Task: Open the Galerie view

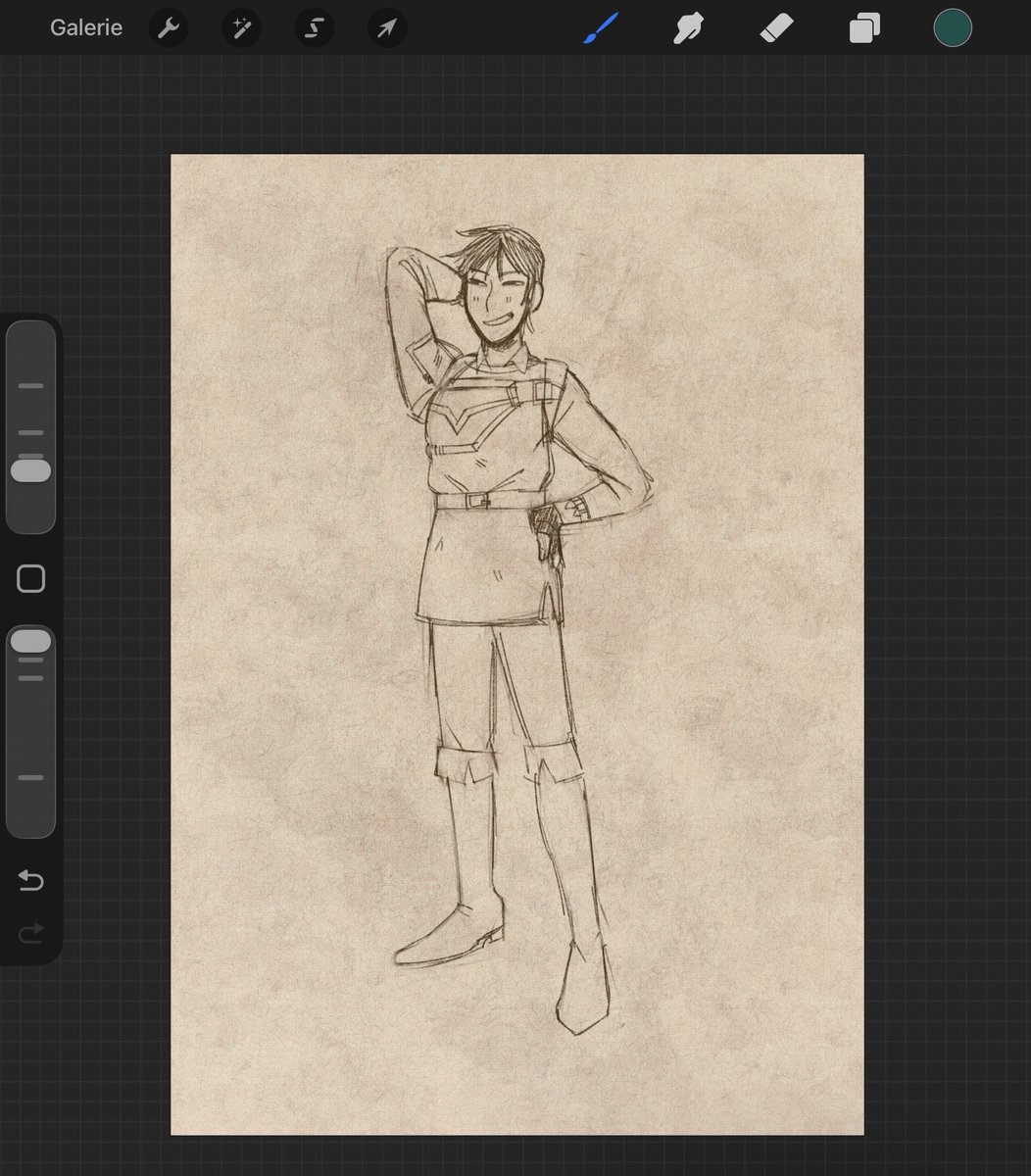Action: (86, 27)
